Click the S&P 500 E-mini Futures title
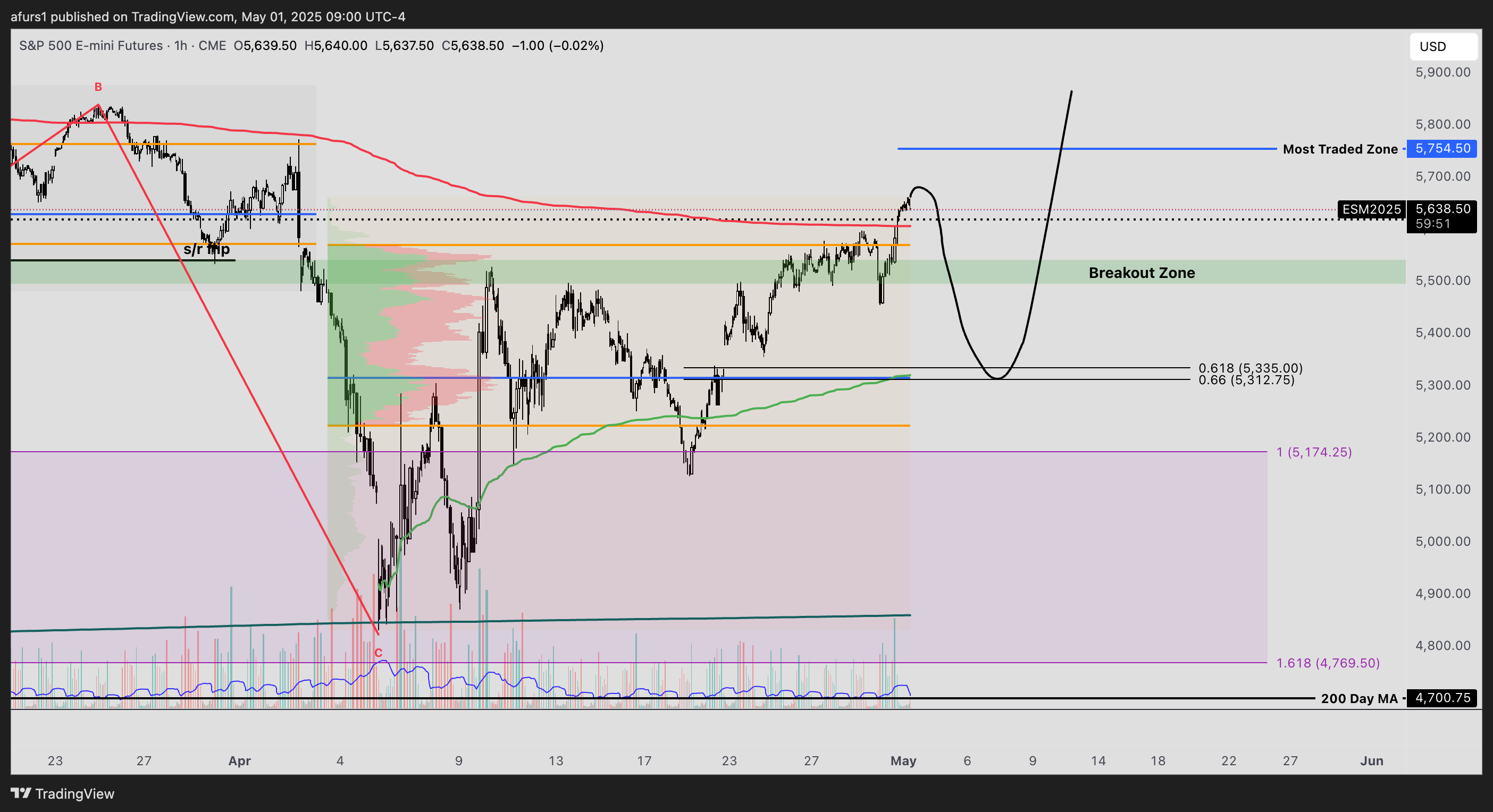 pos(91,46)
